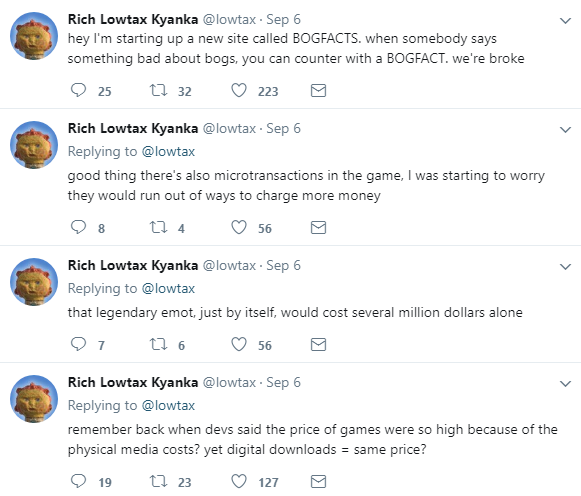Retweet the microtransactions tweet
The image size is (581, 496).
point(158,227)
